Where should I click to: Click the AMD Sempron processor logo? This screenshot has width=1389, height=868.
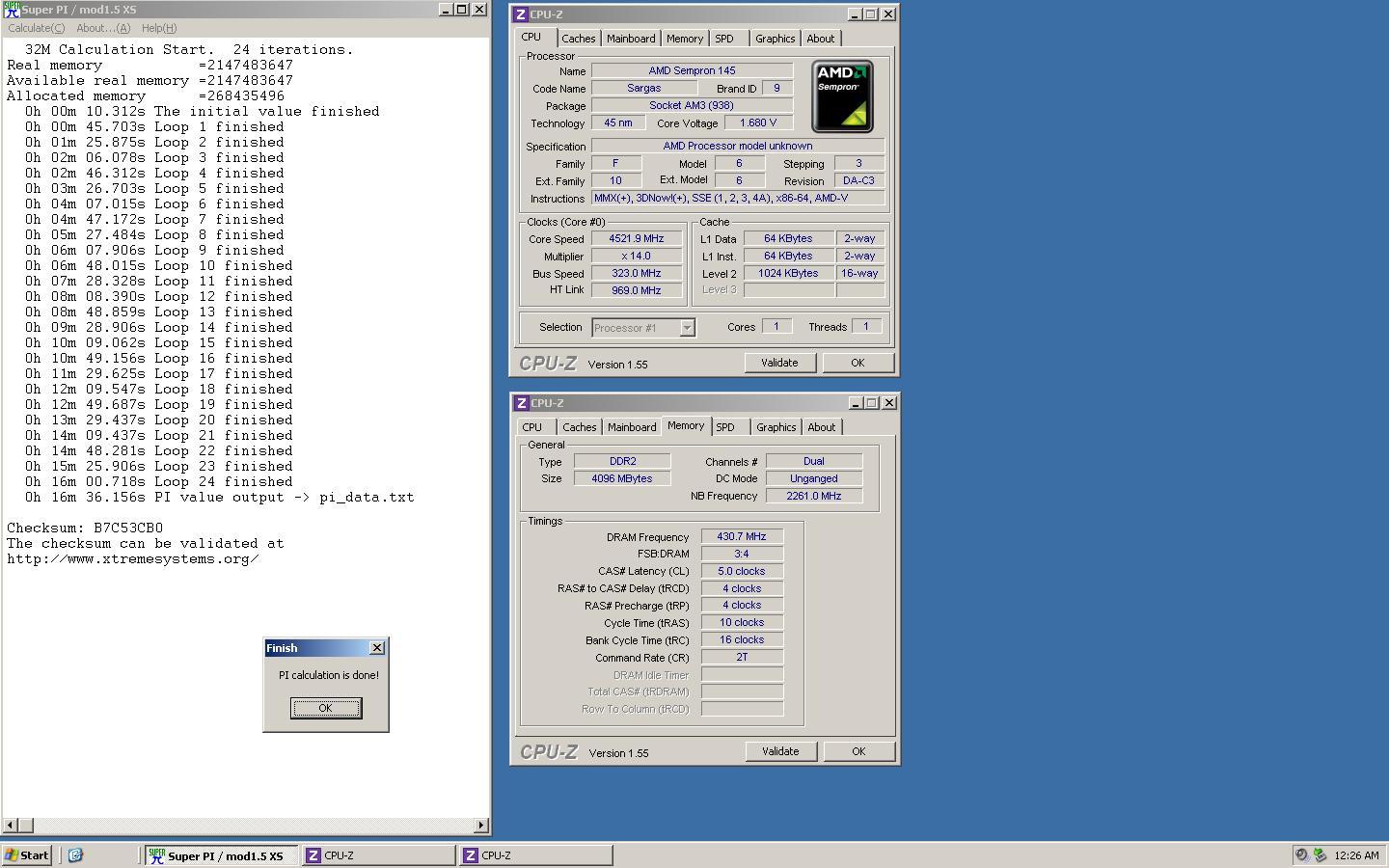(842, 96)
